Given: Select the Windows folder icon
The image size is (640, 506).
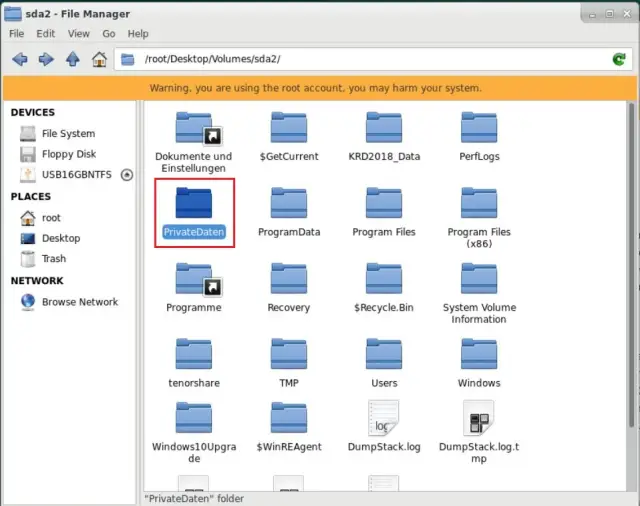Looking at the screenshot, I should [479, 355].
